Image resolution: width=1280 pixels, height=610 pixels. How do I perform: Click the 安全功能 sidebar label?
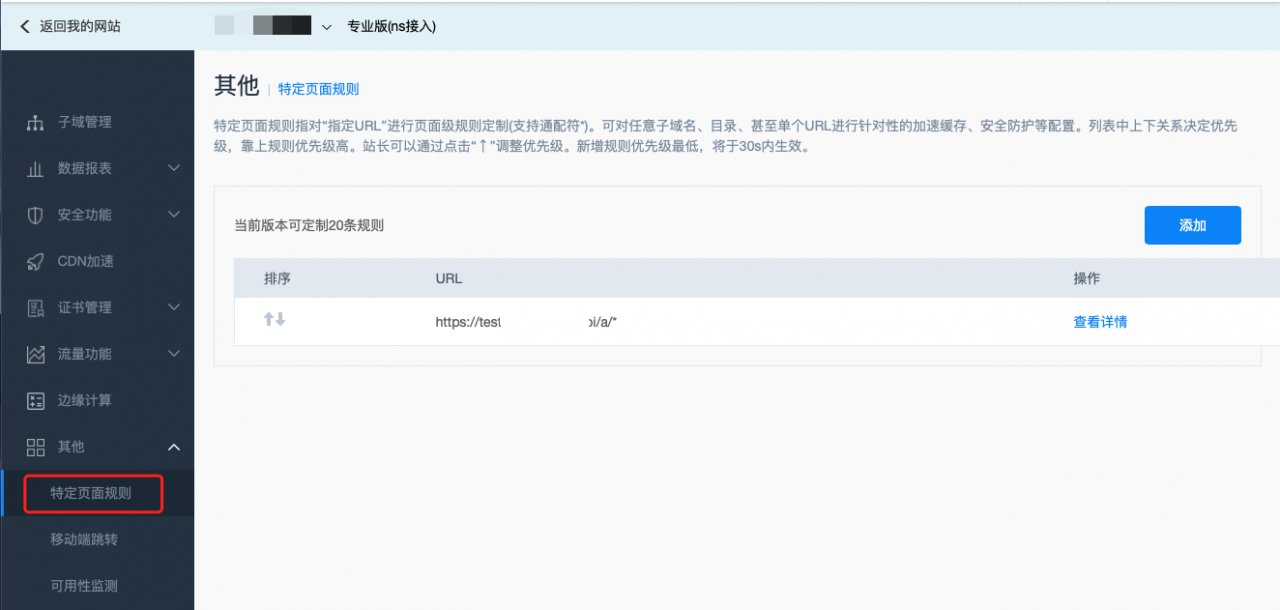85,214
